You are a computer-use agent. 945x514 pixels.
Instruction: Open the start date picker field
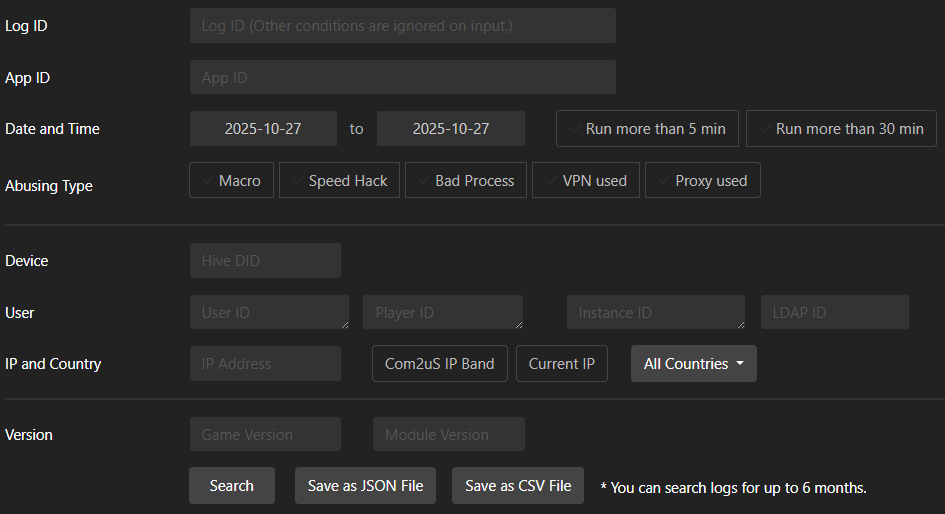263,129
